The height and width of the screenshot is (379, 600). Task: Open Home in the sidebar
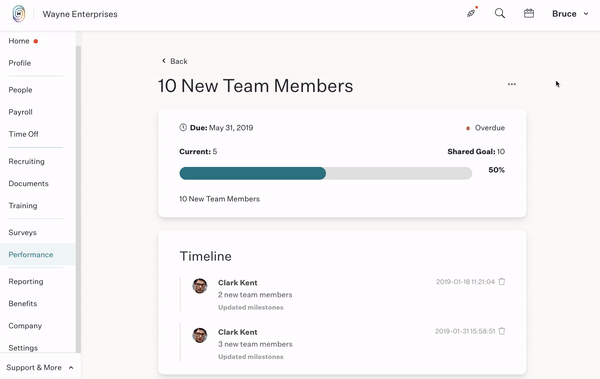click(19, 41)
